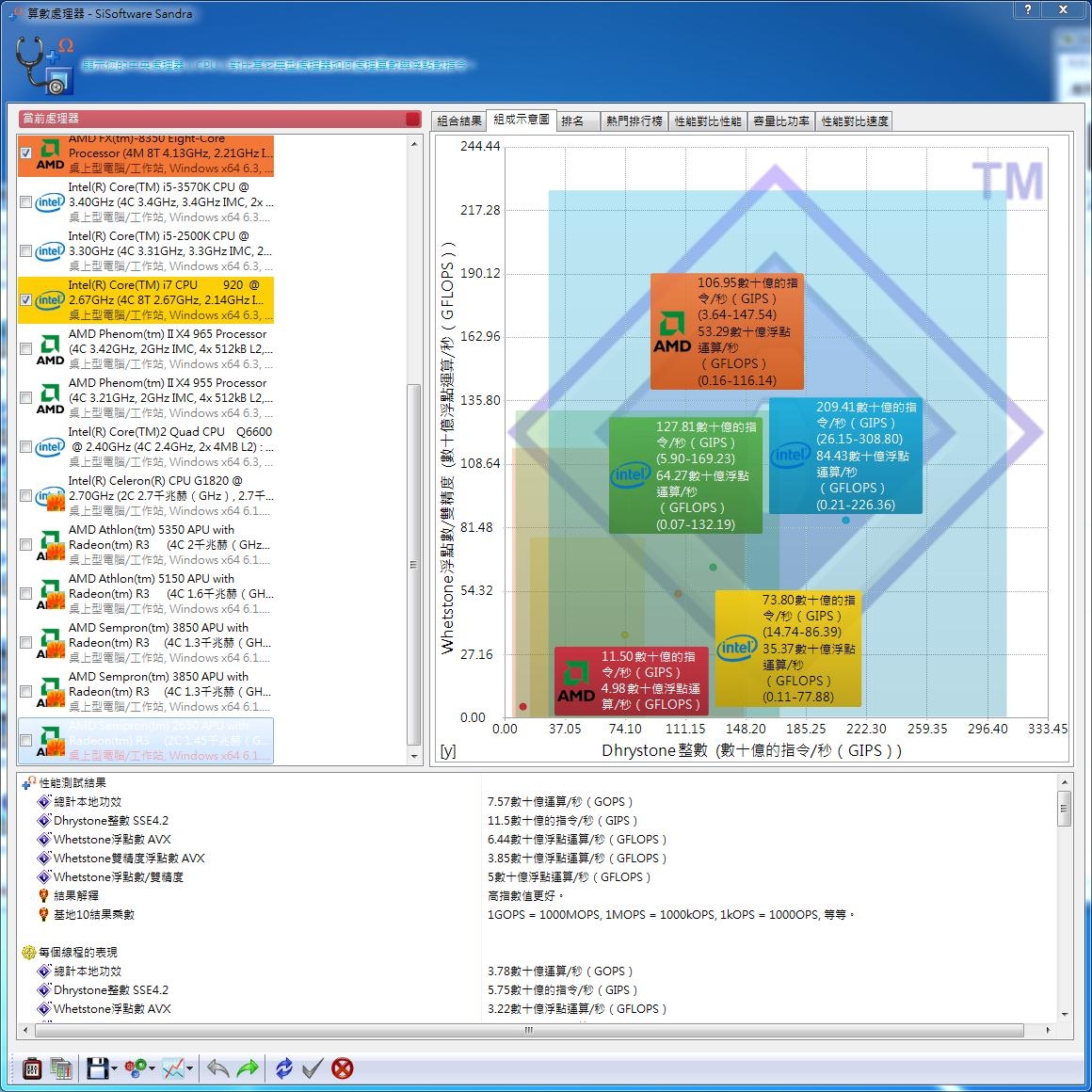The height and width of the screenshot is (1092, 1092).
Task: Check the AMD Phenom II X4 955 checkbox
Action: (25, 397)
